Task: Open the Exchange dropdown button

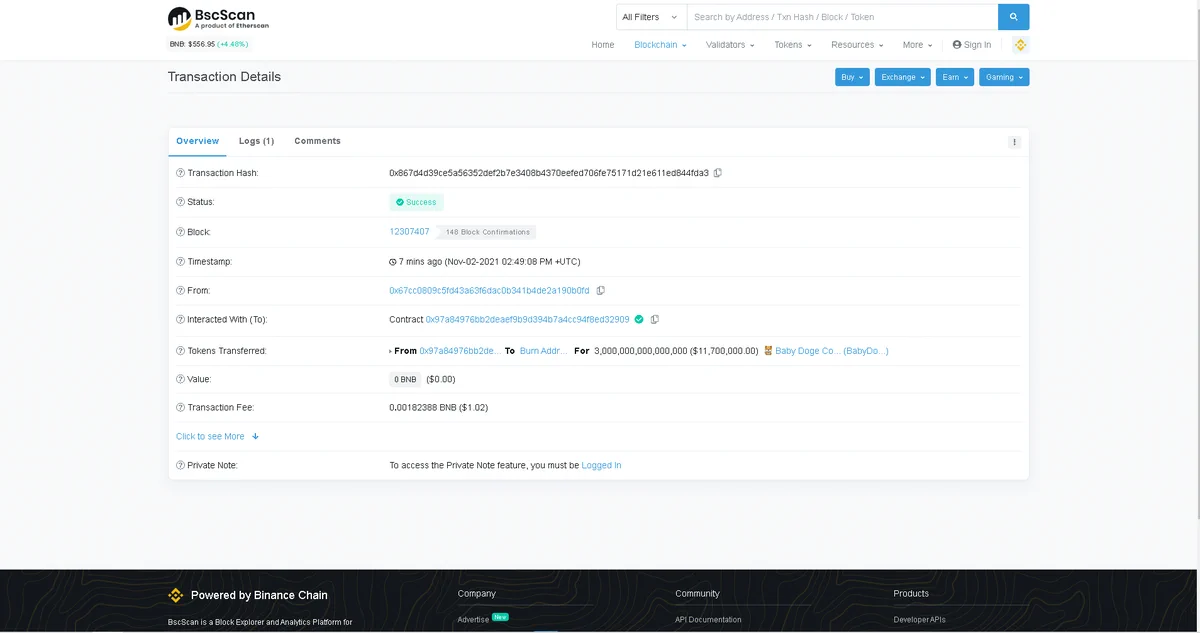Action: [x=903, y=77]
